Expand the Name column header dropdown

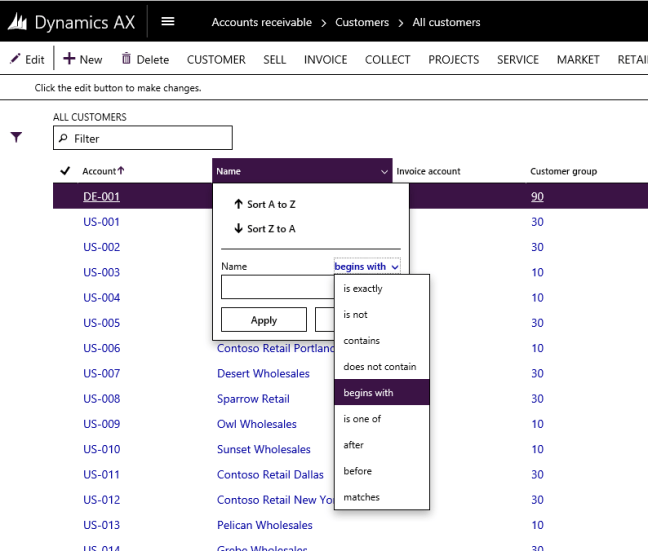coord(385,172)
